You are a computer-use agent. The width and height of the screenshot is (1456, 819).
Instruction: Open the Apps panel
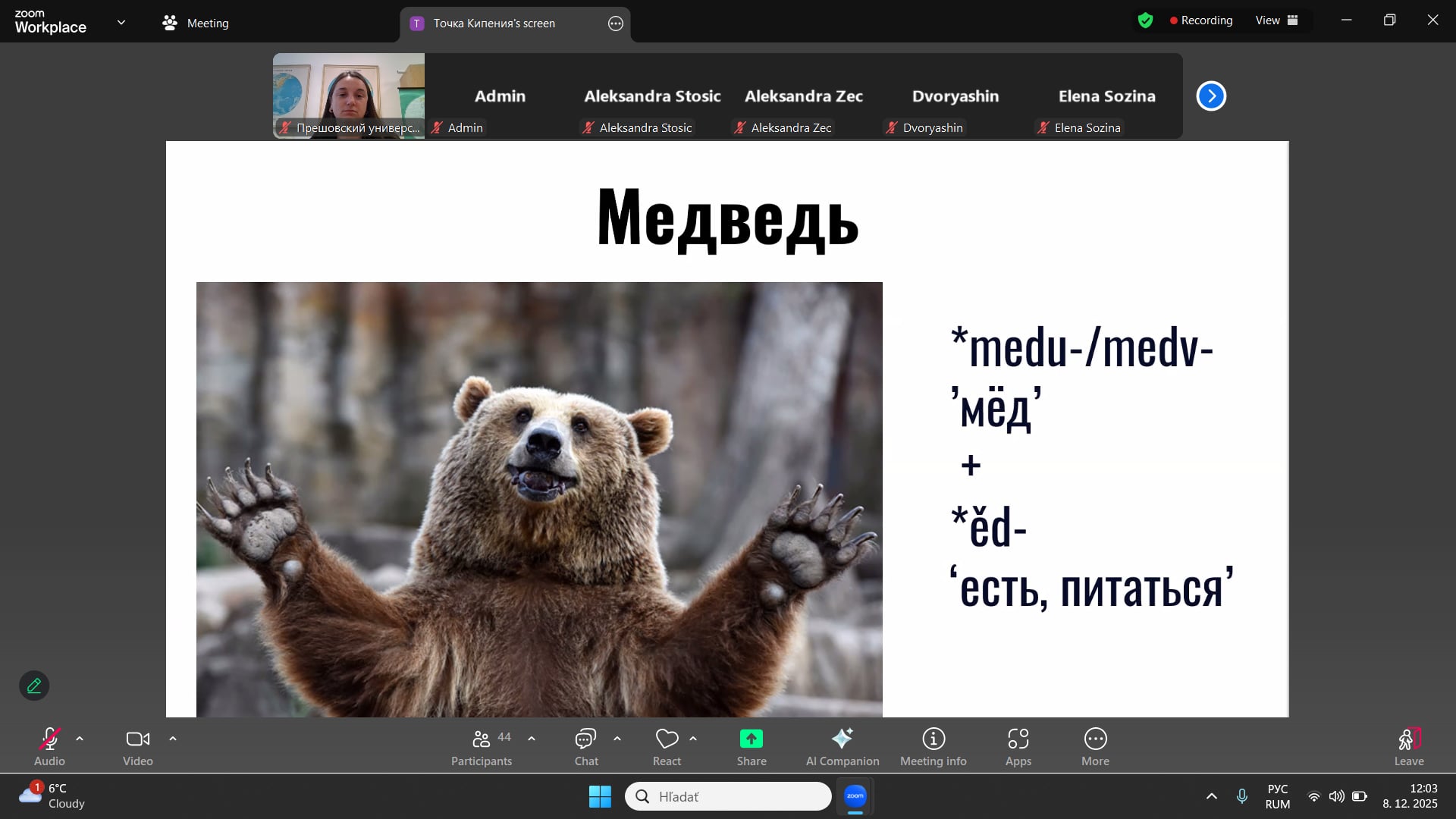click(x=1018, y=747)
